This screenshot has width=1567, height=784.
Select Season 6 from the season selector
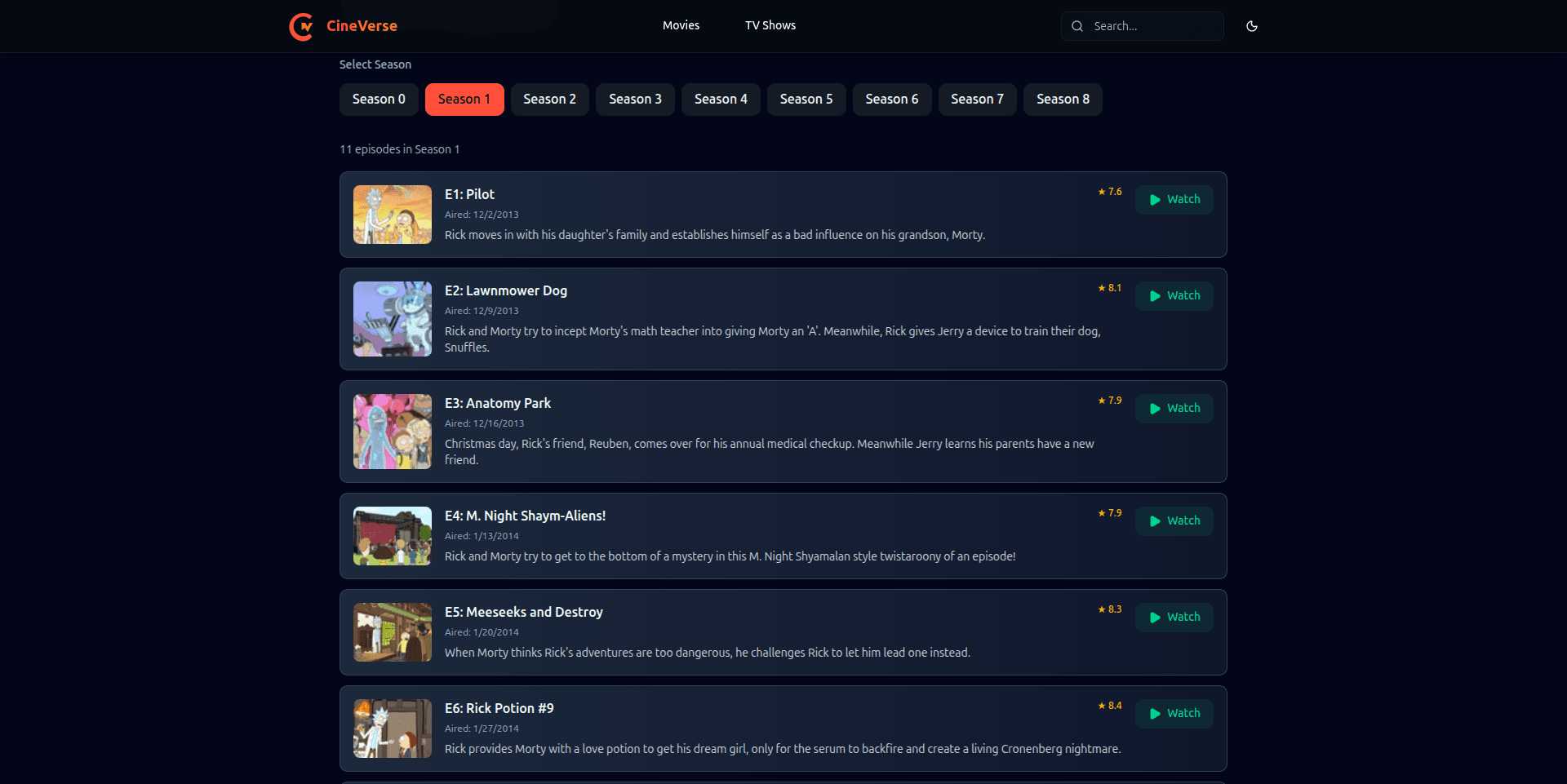pos(891,99)
